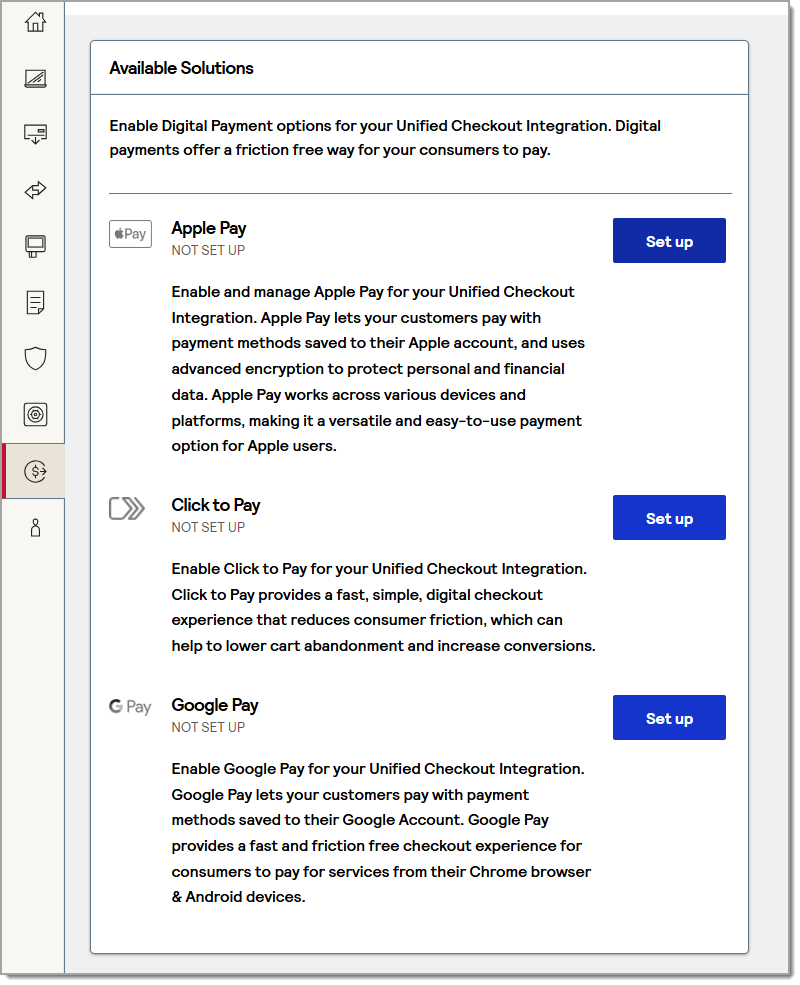Click the Available Solutions panel header
The image size is (800, 985).
(x=181, y=68)
